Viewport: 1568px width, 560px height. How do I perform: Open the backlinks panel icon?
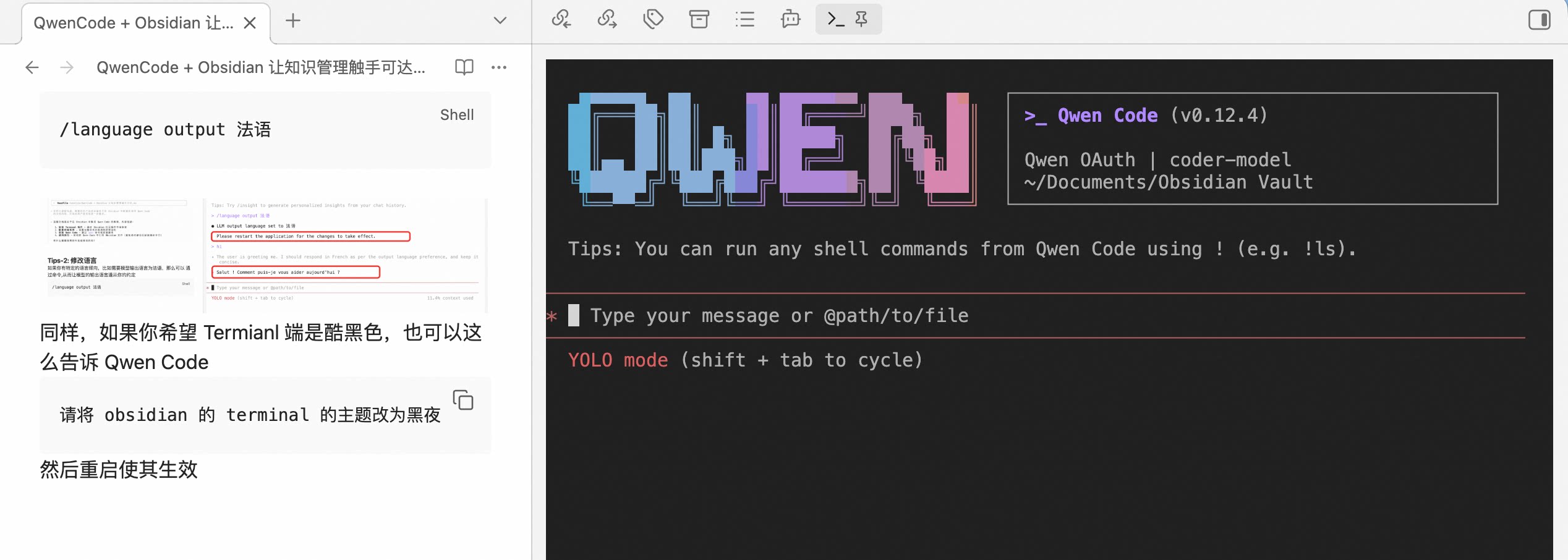coord(561,19)
